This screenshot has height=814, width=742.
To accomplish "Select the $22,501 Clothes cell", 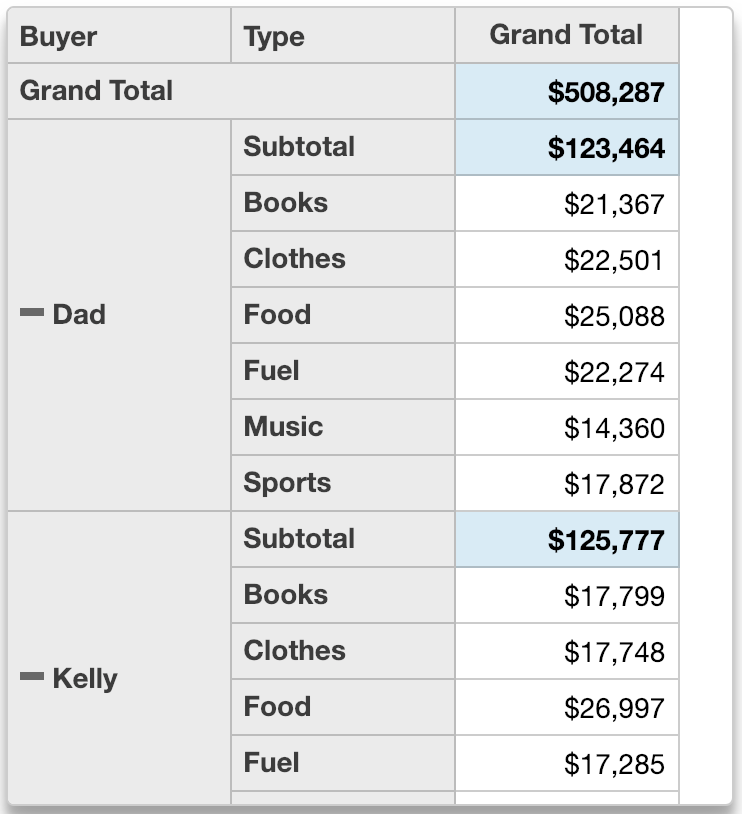I will (613, 261).
